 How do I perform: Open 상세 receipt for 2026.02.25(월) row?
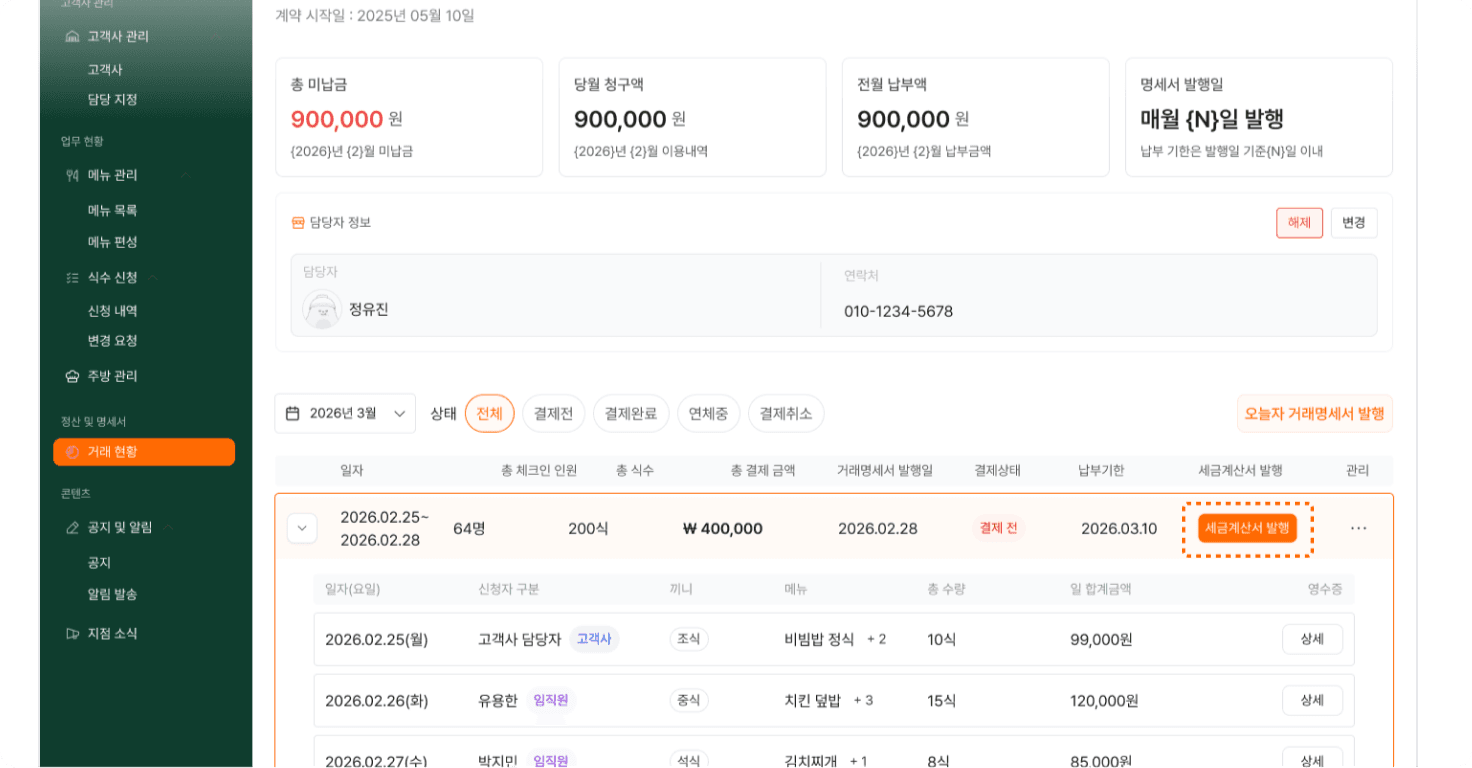coord(1312,639)
